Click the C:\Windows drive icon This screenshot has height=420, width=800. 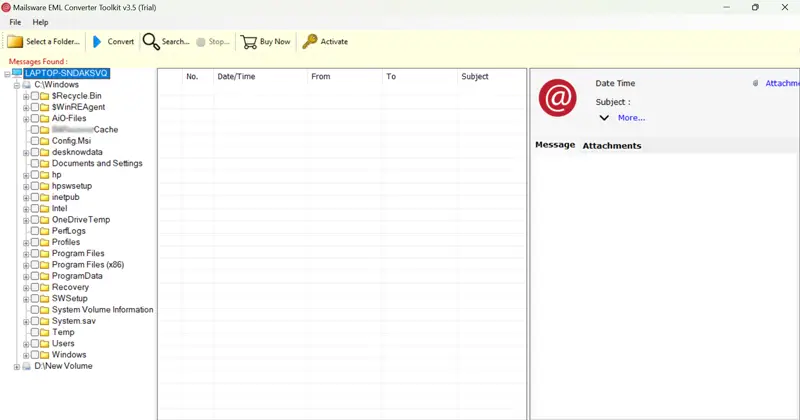27,85
